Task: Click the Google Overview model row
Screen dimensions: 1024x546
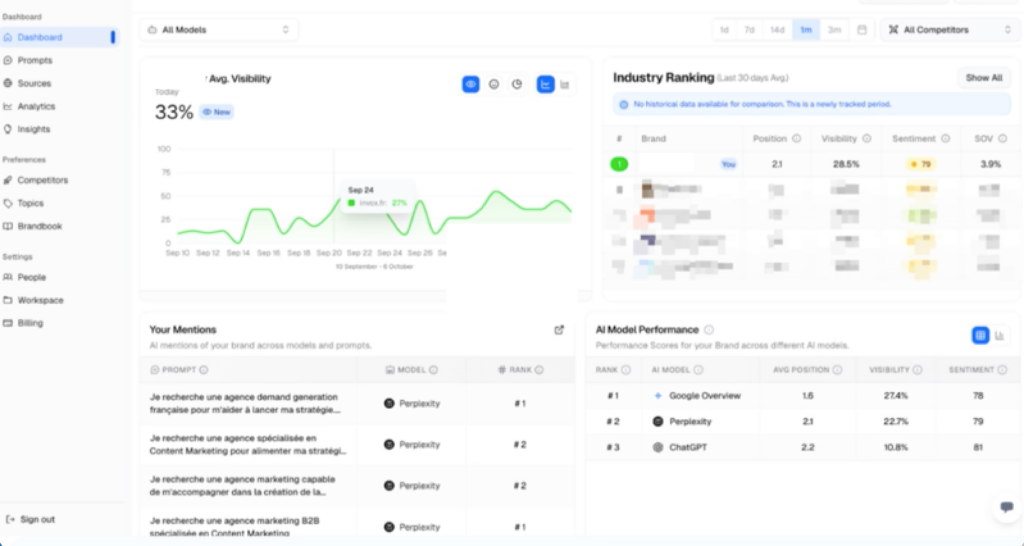Action: coord(704,396)
